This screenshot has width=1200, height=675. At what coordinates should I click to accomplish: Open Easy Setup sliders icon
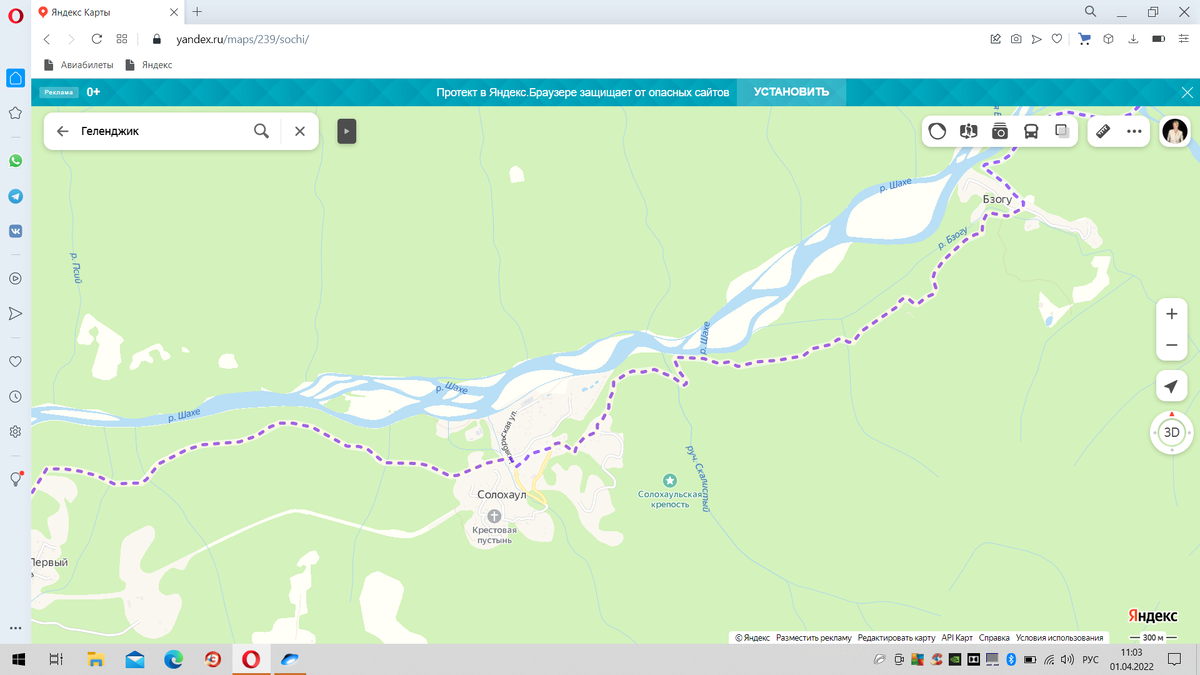pos(1184,39)
